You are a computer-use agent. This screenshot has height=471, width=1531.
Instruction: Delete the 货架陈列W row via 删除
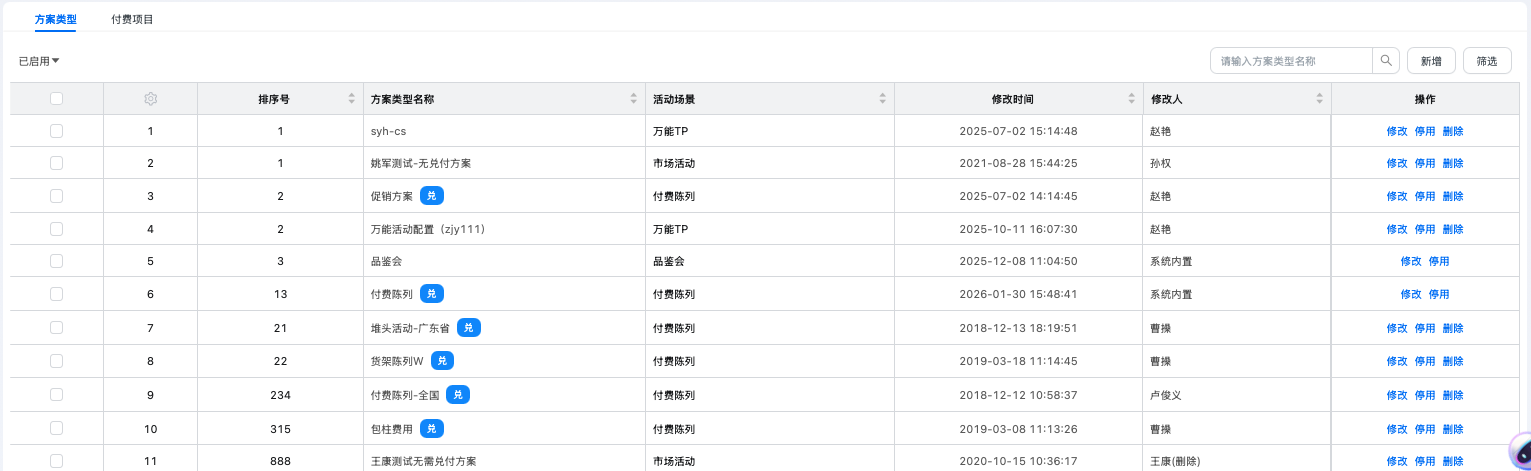[1453, 361]
